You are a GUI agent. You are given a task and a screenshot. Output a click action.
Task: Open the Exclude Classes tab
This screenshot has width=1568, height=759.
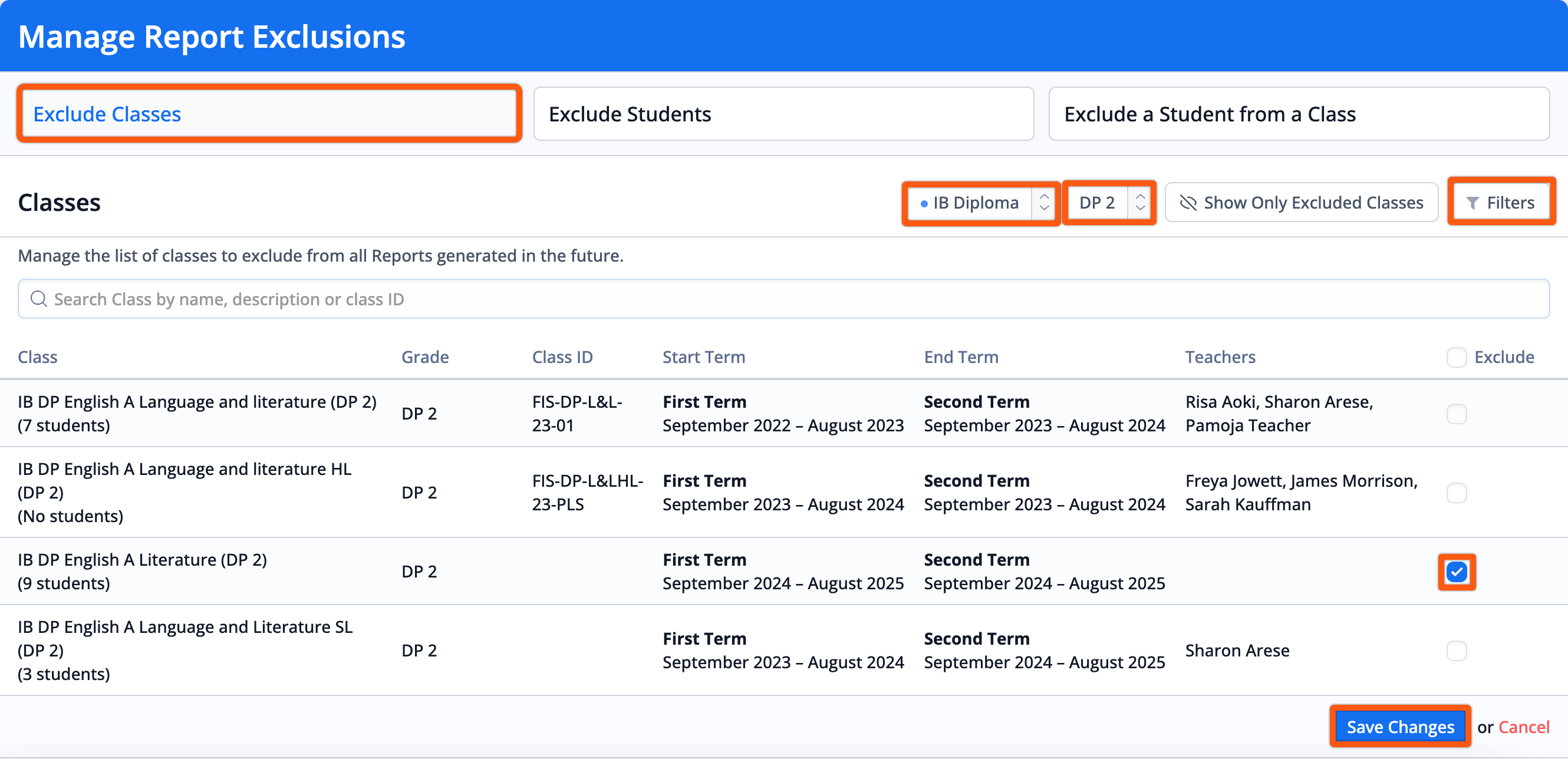click(x=268, y=114)
